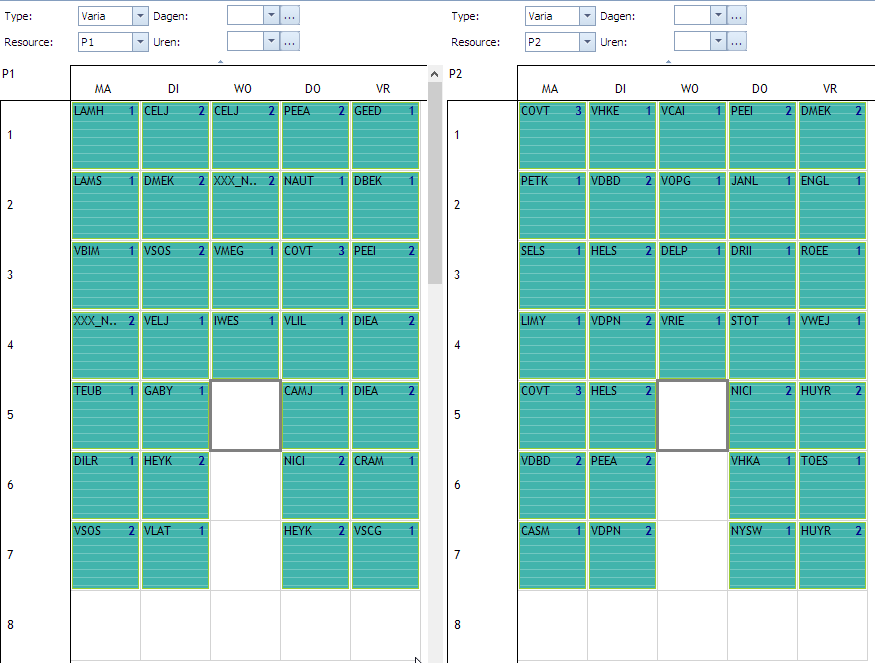Select the TOES cell in P2 grid
This screenshot has height=663, width=875.
tap(833, 485)
